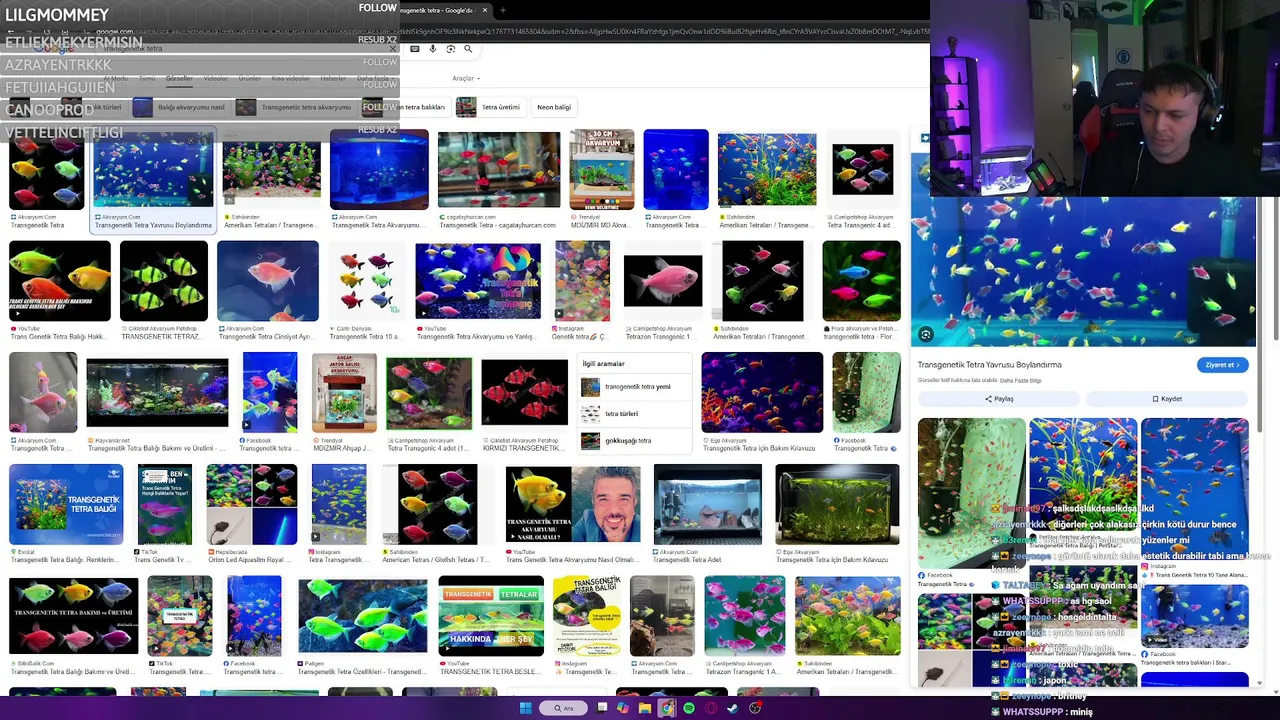The image size is (1280, 720).
Task: Click the Paylaş share button
Action: point(999,399)
